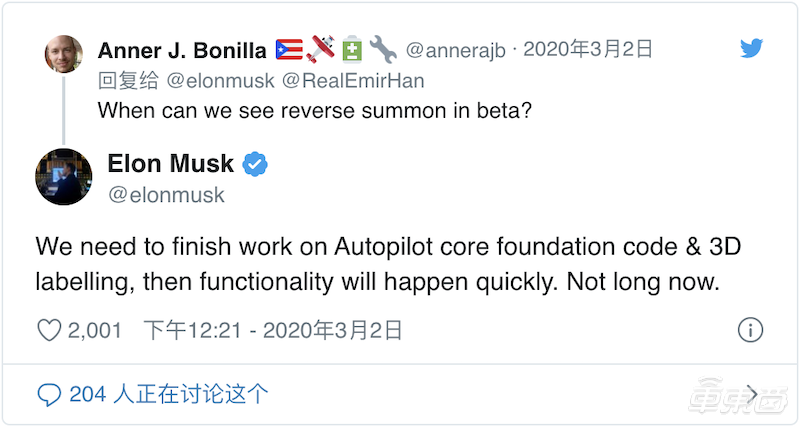The image size is (800, 427).
Task: Click the blue speech bubble icon
Action: (x=49, y=395)
